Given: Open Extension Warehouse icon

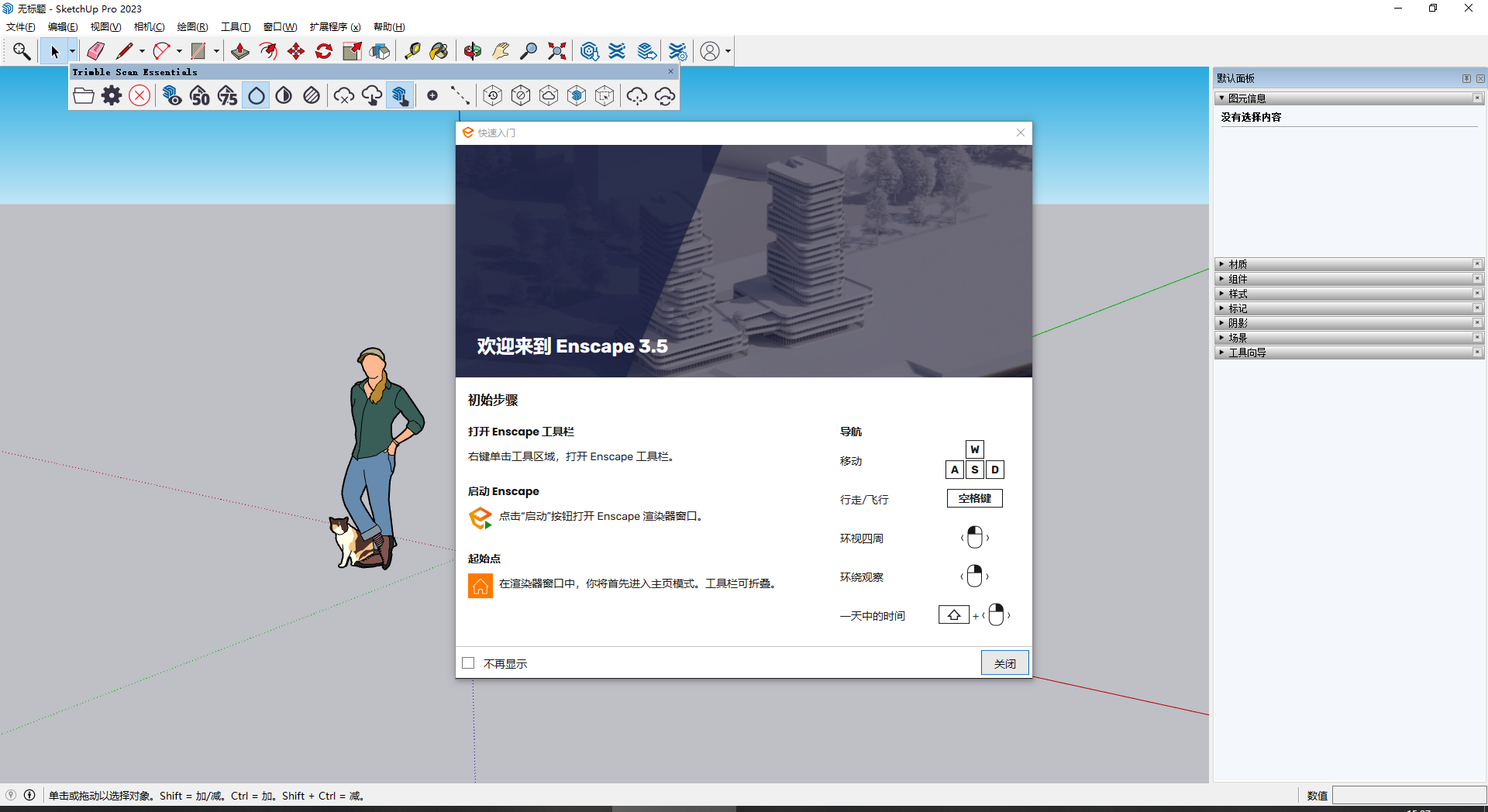Looking at the screenshot, I should pos(617,51).
